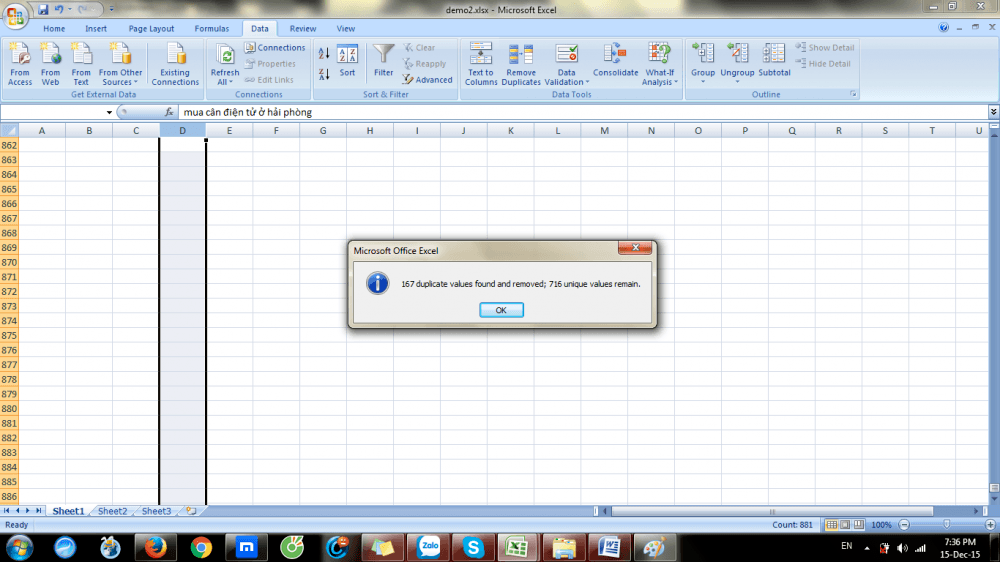Open the Page Layout ribbon tab
Screen dimensions: 1000x562
(x=151, y=29)
